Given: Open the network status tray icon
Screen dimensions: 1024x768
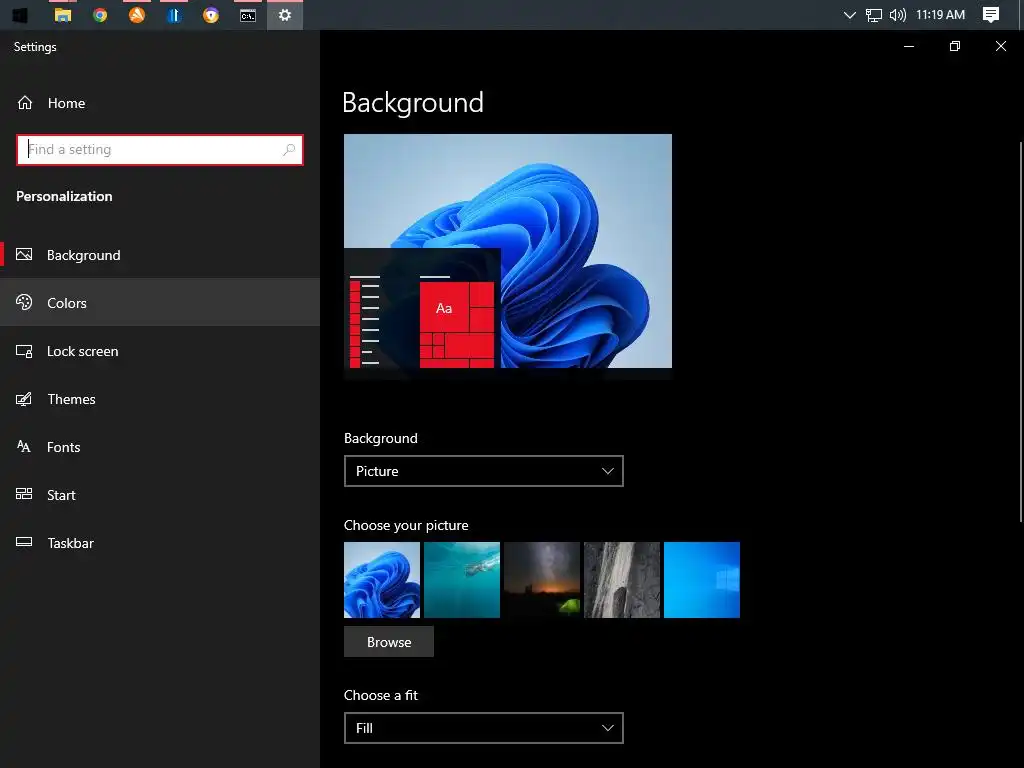Looking at the screenshot, I should [873, 15].
